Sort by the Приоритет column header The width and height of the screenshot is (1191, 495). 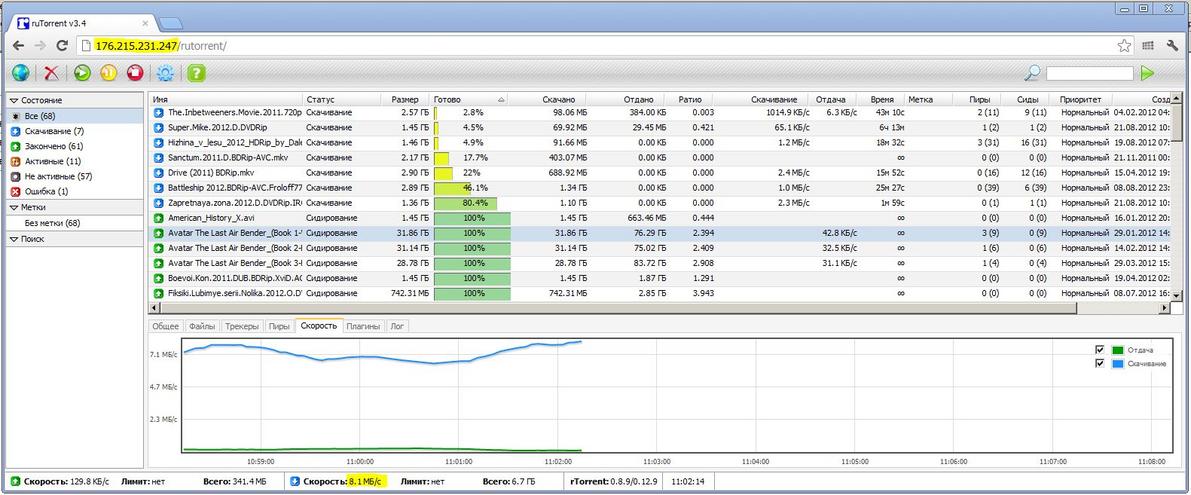click(1079, 99)
